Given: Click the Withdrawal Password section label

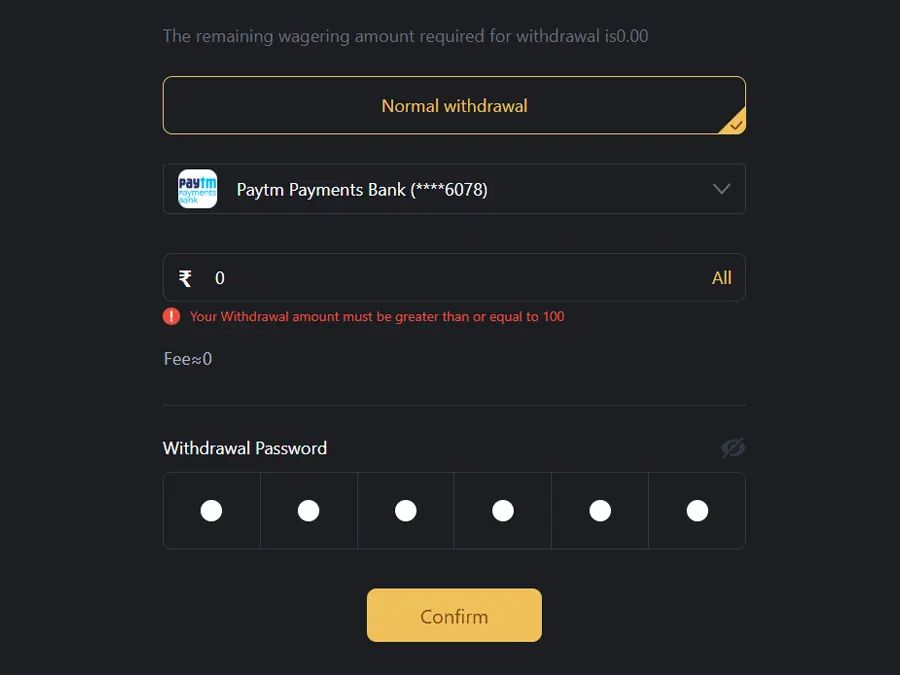Looking at the screenshot, I should [245, 448].
